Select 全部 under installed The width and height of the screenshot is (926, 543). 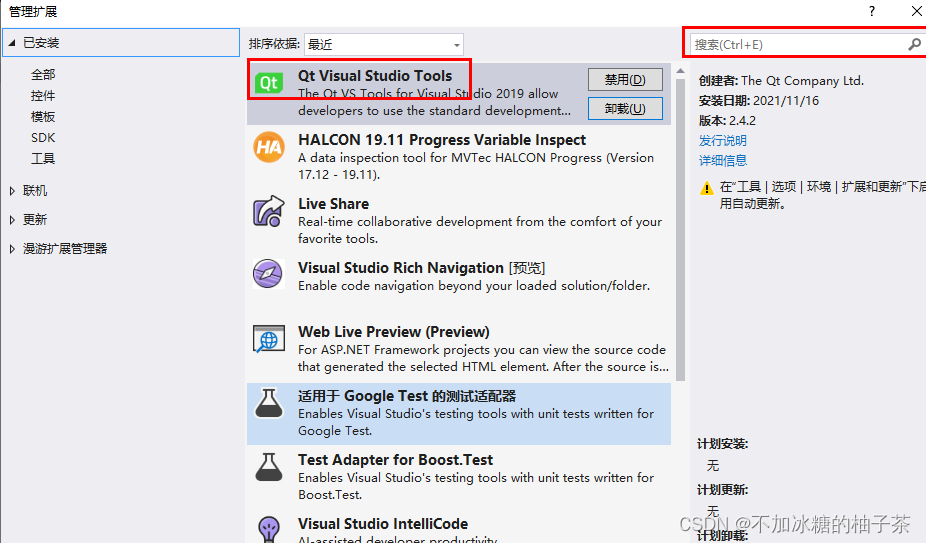coord(43,74)
